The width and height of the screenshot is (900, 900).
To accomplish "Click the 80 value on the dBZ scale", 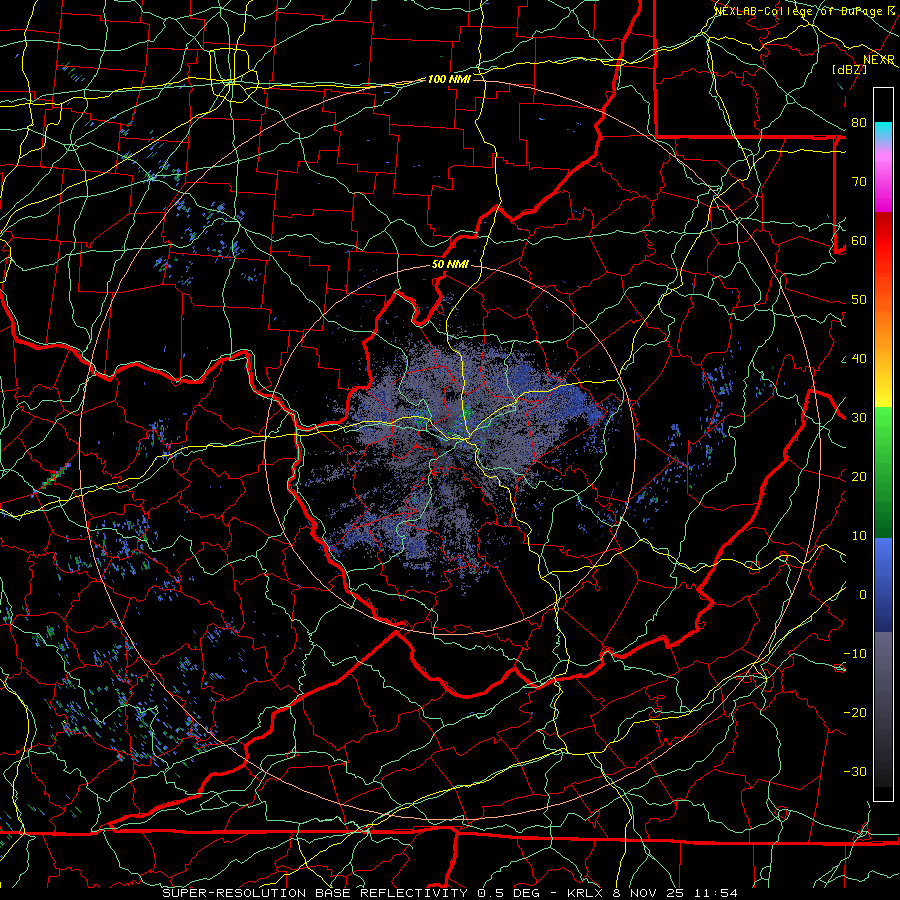I will point(859,122).
